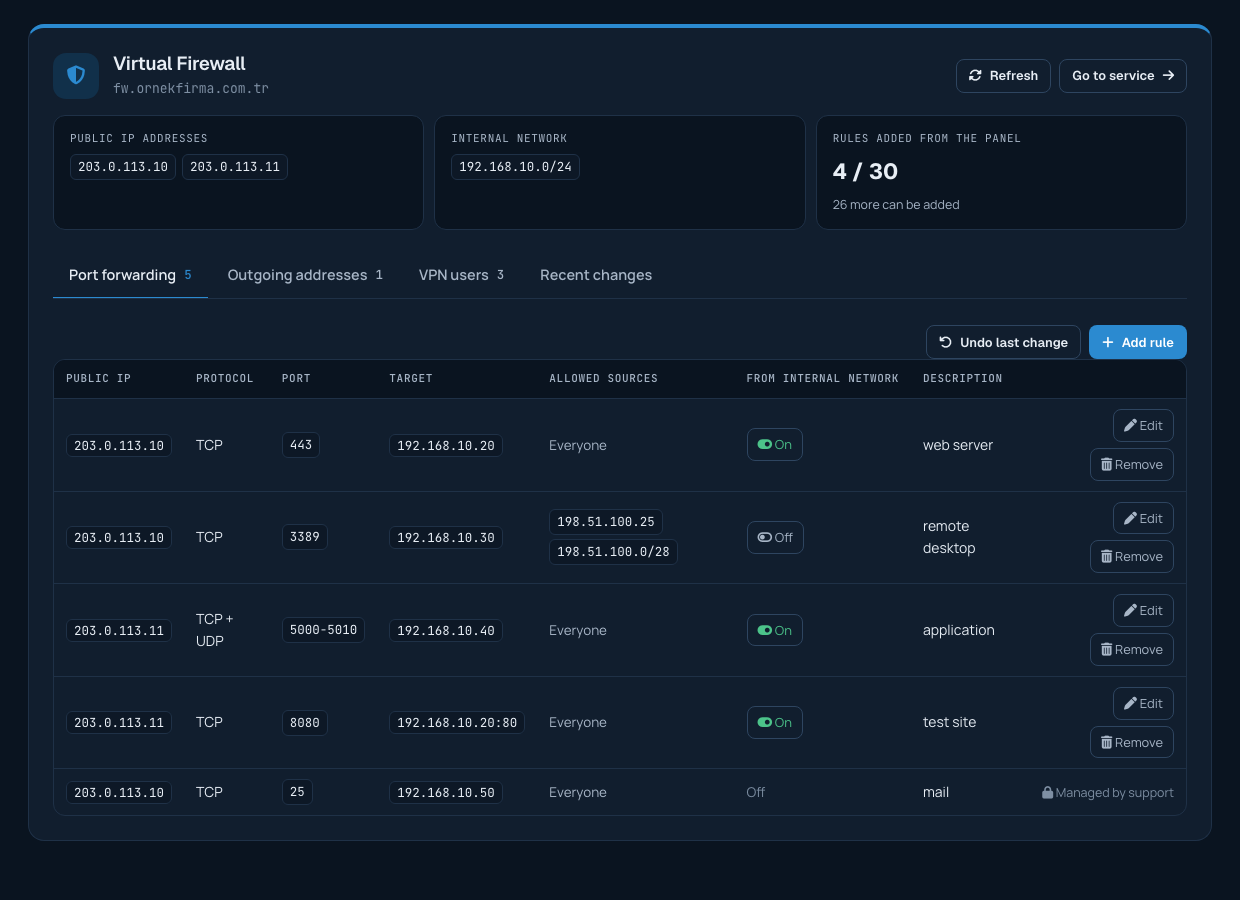Click the lock icon beside Managed by support
Viewport: 1240px width, 900px height.
pyautogui.click(x=1047, y=793)
